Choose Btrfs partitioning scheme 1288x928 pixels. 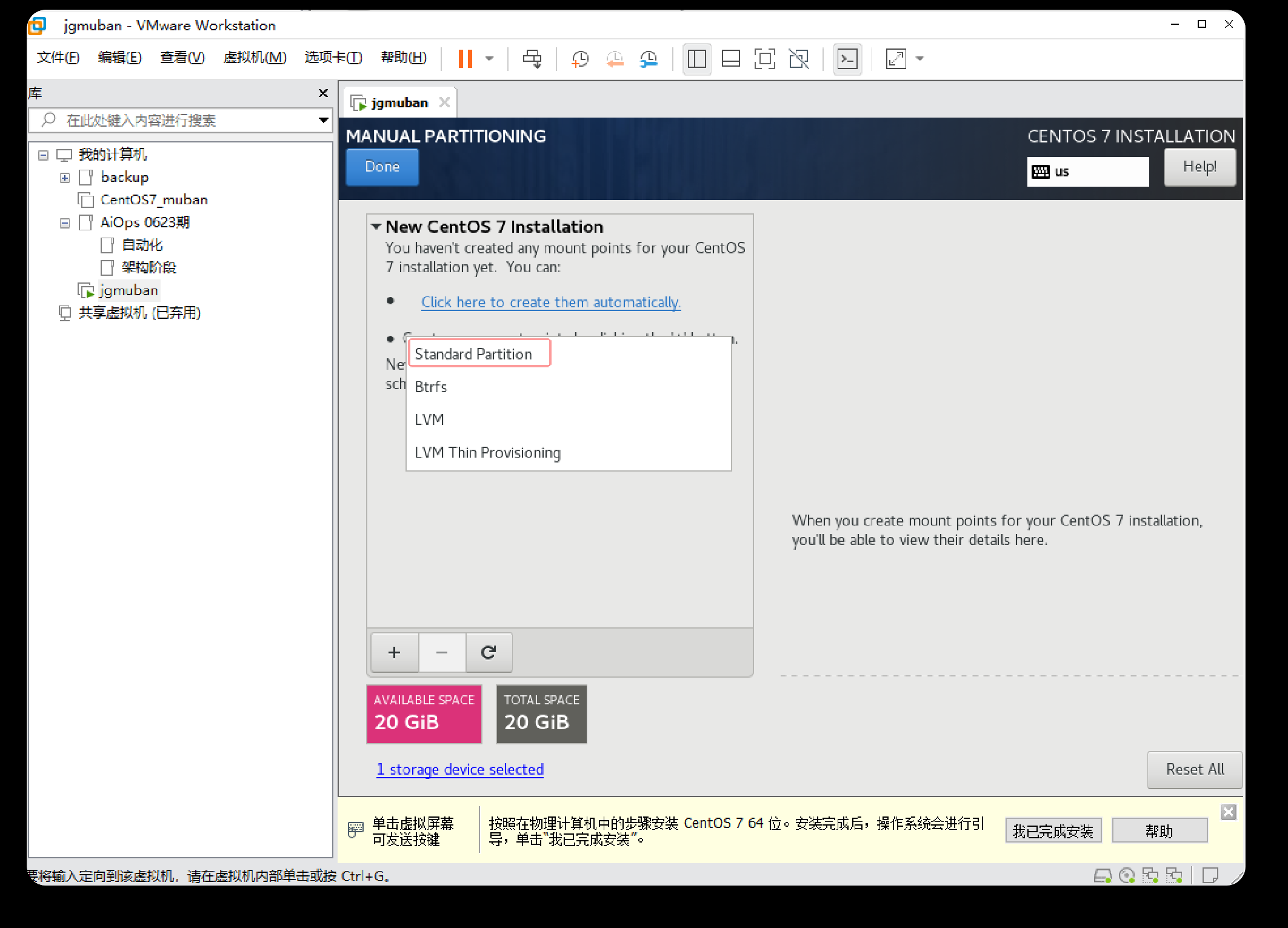point(569,387)
